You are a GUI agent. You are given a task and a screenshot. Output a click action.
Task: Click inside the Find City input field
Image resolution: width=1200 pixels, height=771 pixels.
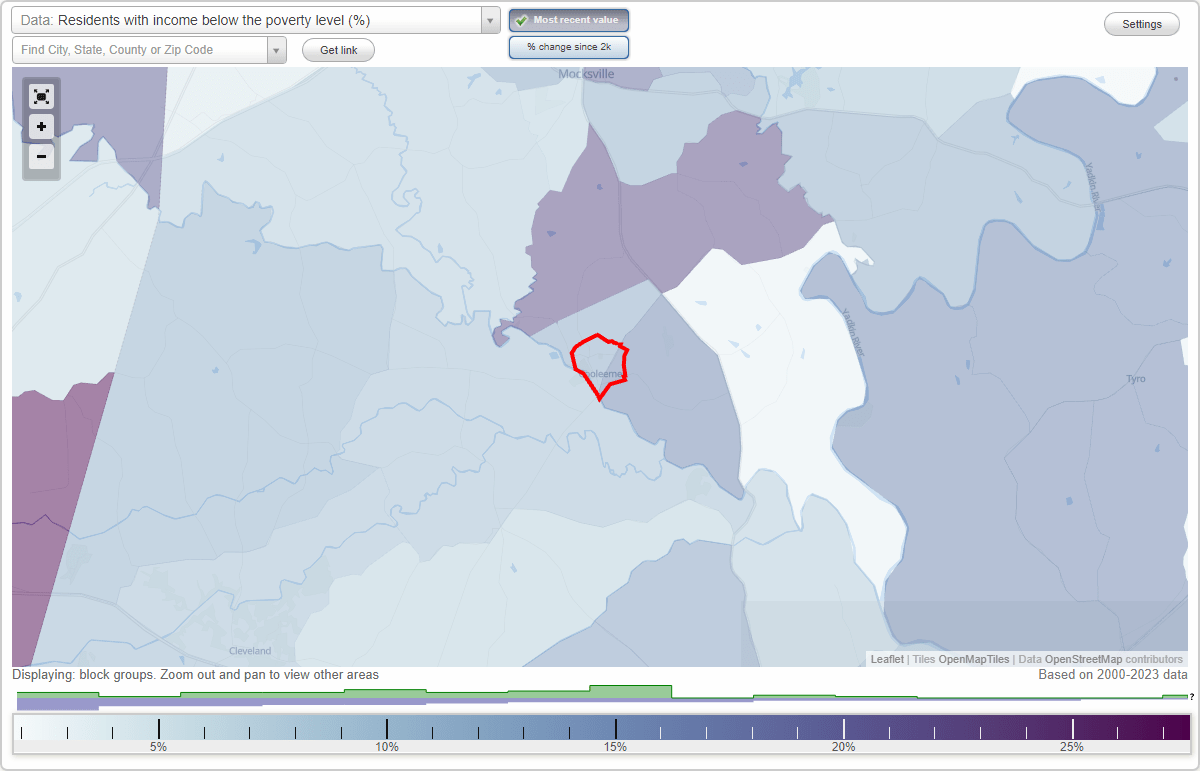140,49
